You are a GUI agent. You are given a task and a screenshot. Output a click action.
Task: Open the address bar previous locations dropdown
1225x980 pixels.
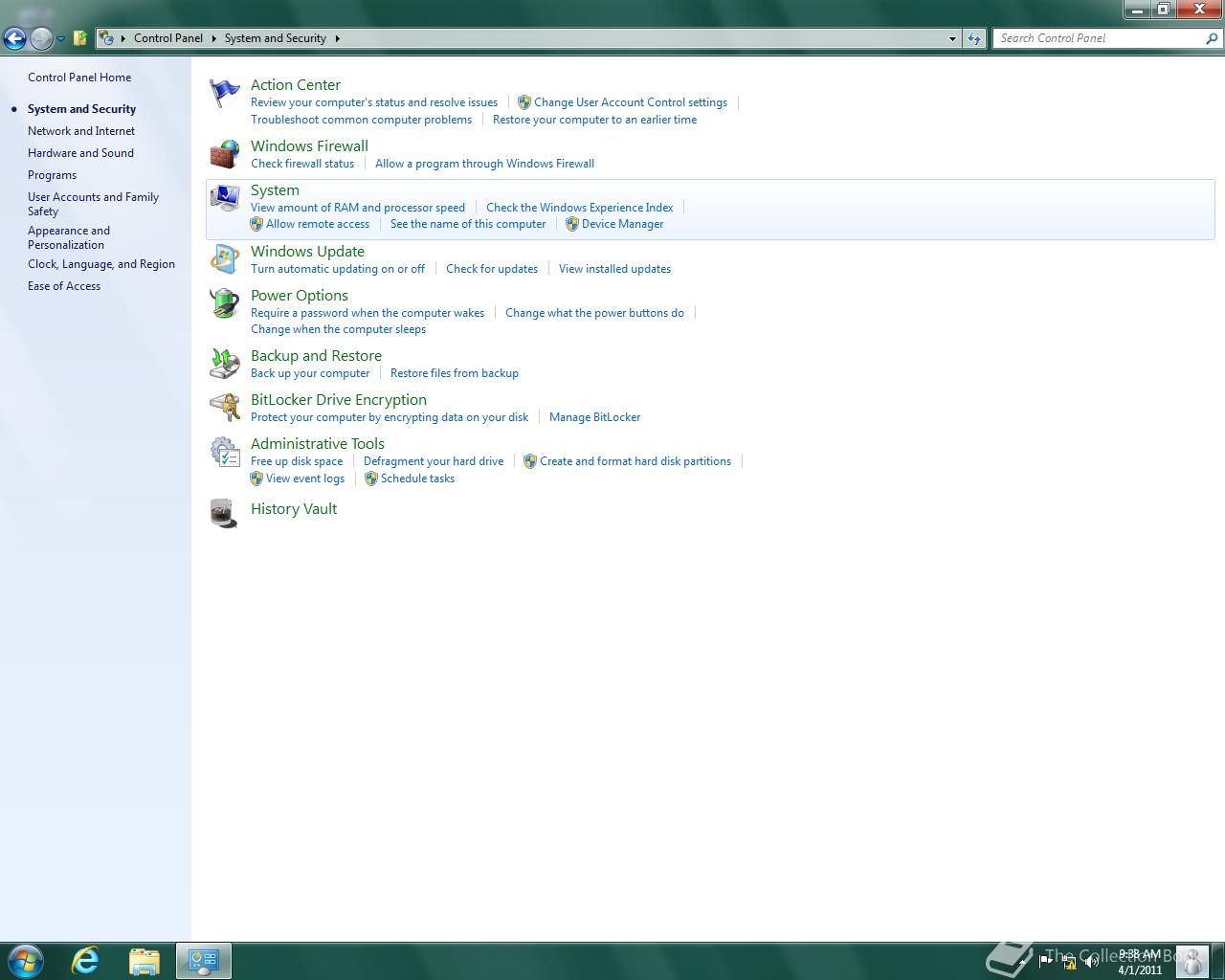(x=952, y=38)
